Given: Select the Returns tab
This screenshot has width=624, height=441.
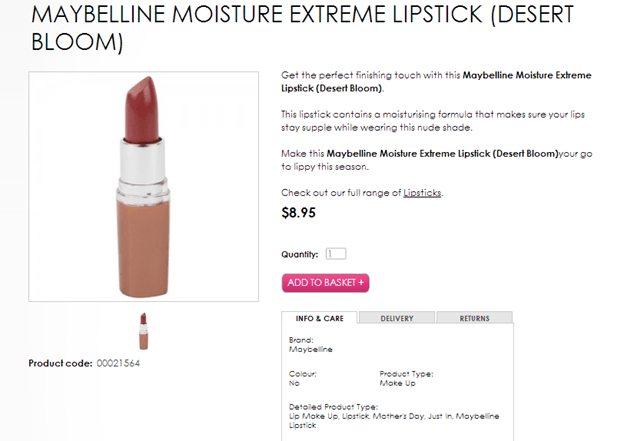Looking at the screenshot, I should [474, 318].
